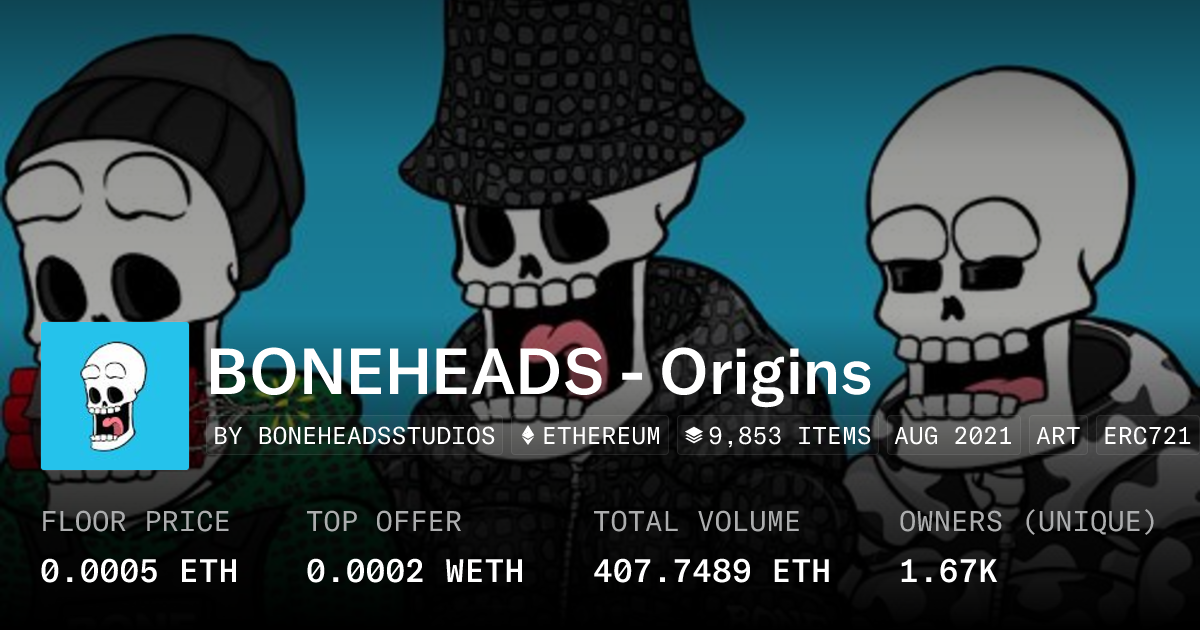Click the OWNERS (UNIQUE) label
The height and width of the screenshot is (630, 1200).
click(x=1028, y=522)
